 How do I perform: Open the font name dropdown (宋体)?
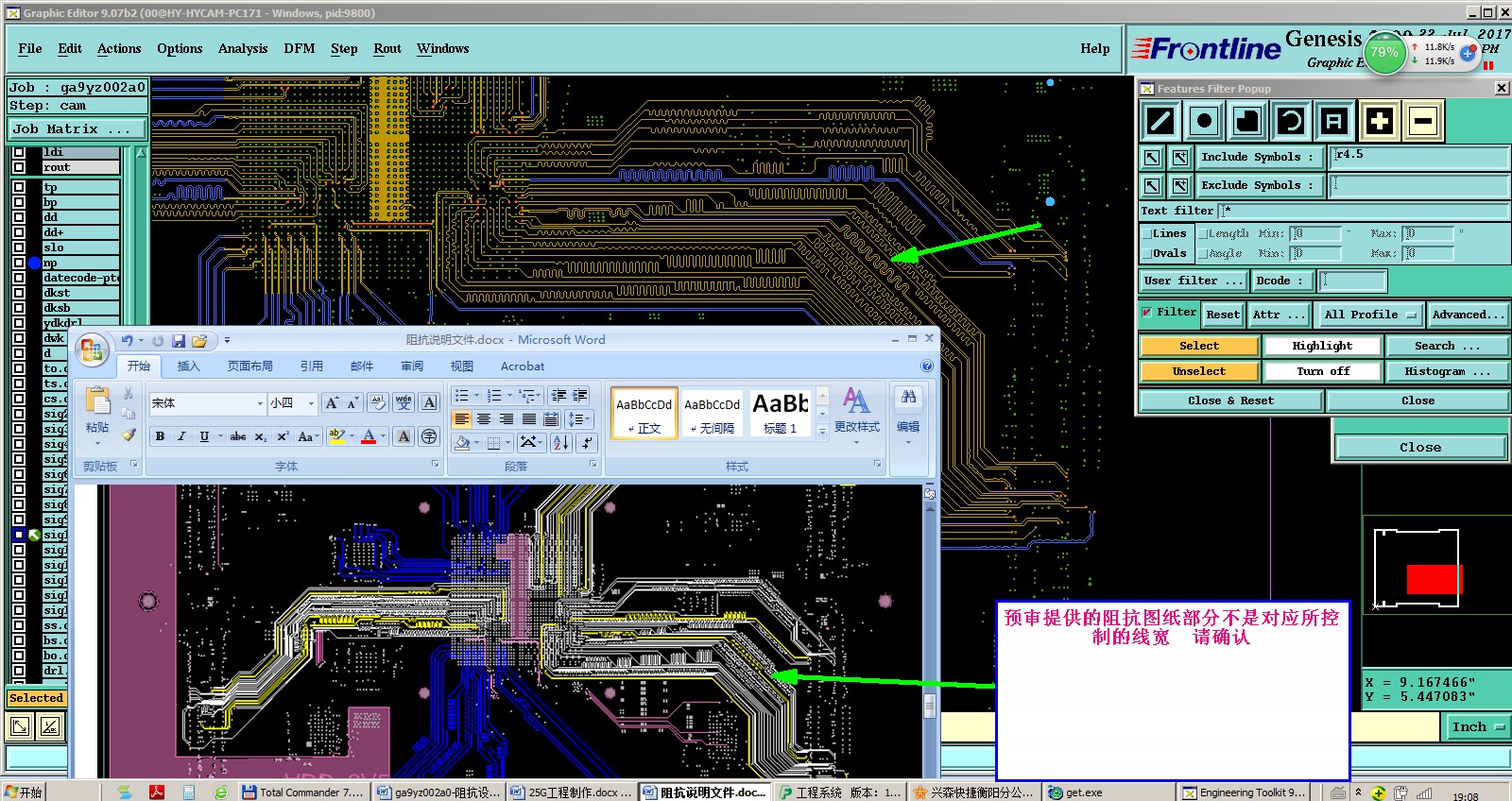pyautogui.click(x=260, y=403)
